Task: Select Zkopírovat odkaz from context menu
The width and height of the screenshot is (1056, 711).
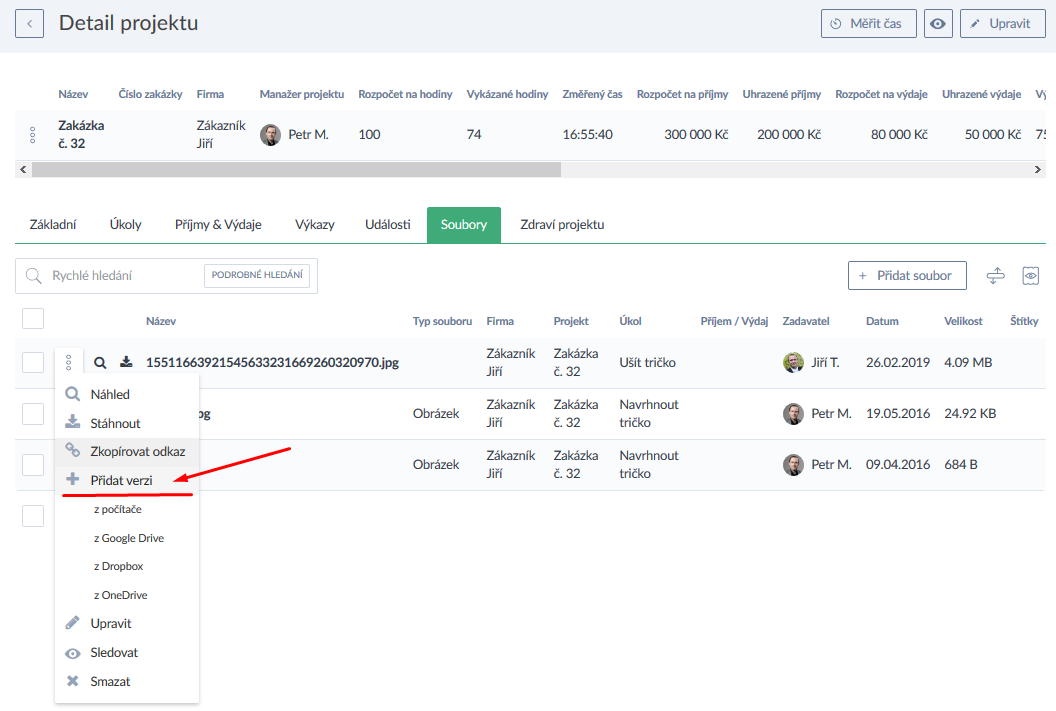Action: [x=137, y=451]
